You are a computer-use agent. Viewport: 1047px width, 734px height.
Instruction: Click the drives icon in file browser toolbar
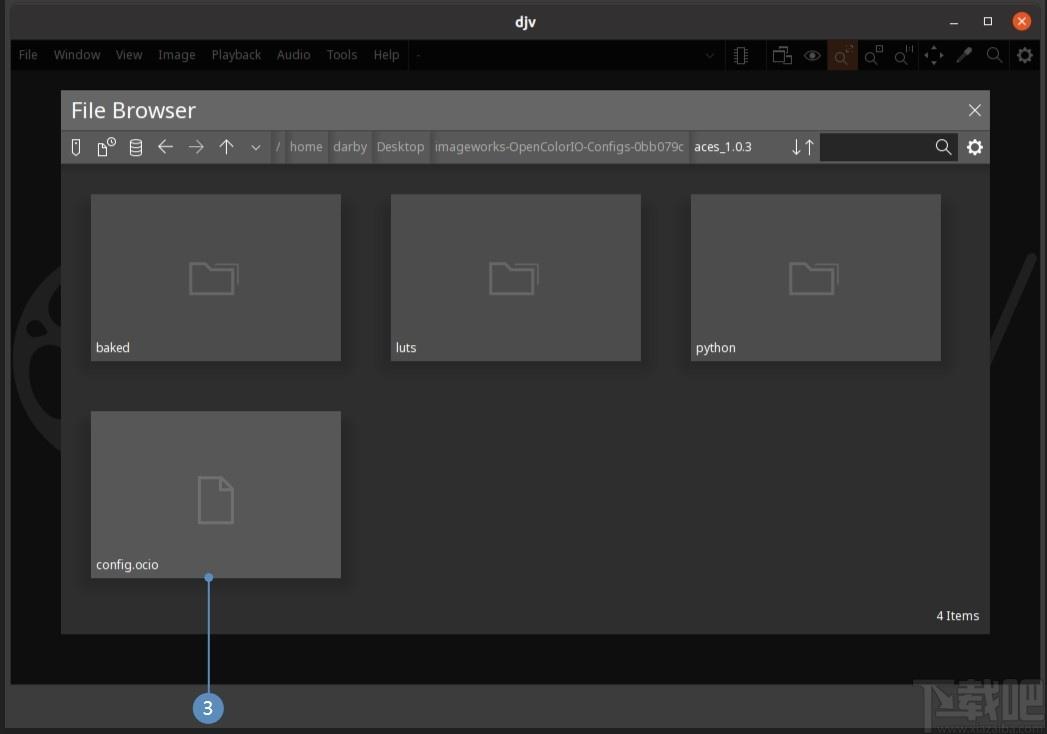coord(76,147)
